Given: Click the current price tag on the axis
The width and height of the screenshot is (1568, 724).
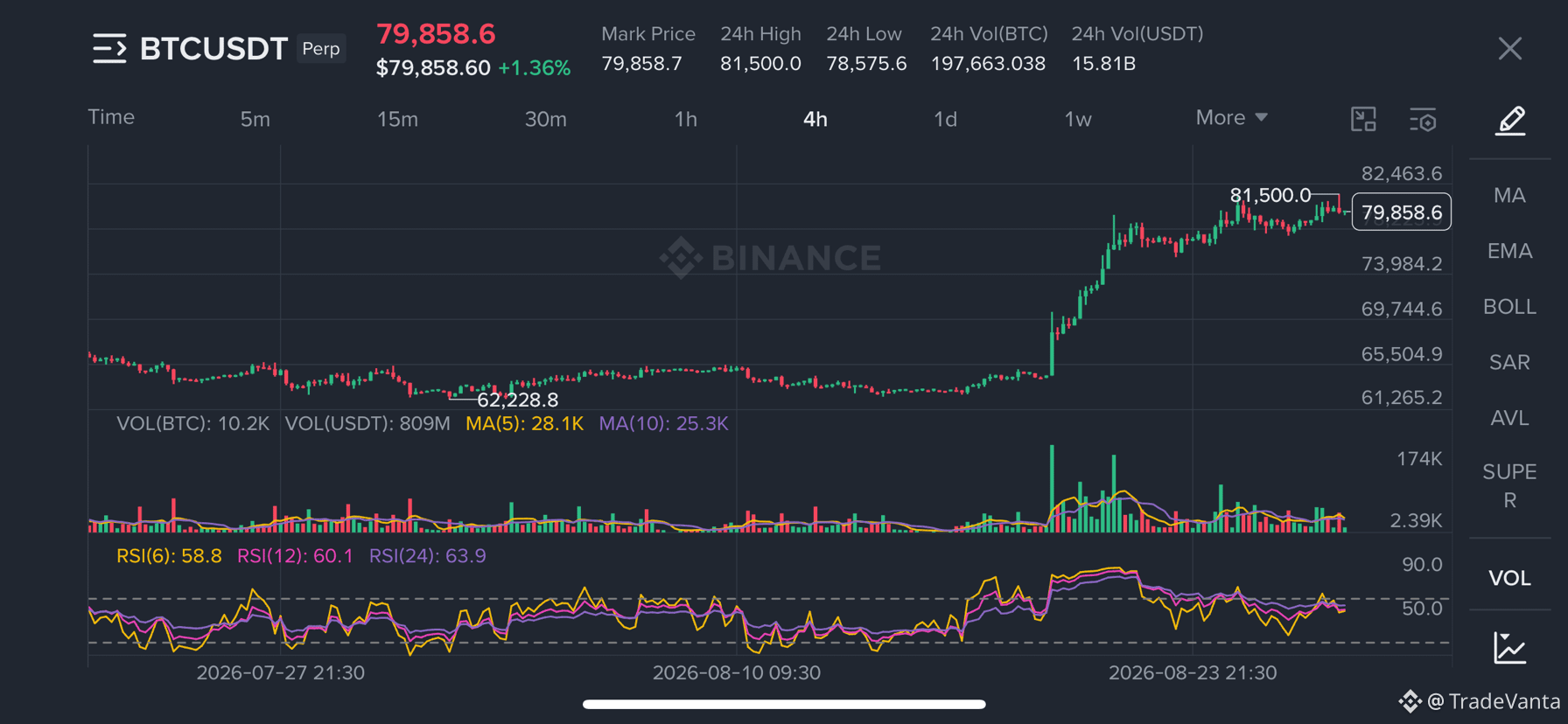Looking at the screenshot, I should (x=1402, y=212).
